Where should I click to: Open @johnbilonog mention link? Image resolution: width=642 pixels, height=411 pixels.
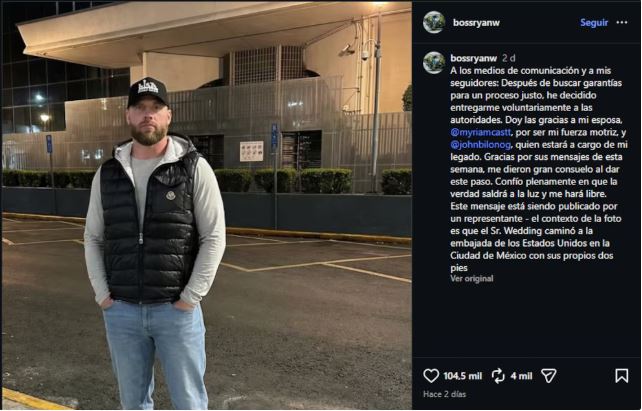(x=481, y=145)
